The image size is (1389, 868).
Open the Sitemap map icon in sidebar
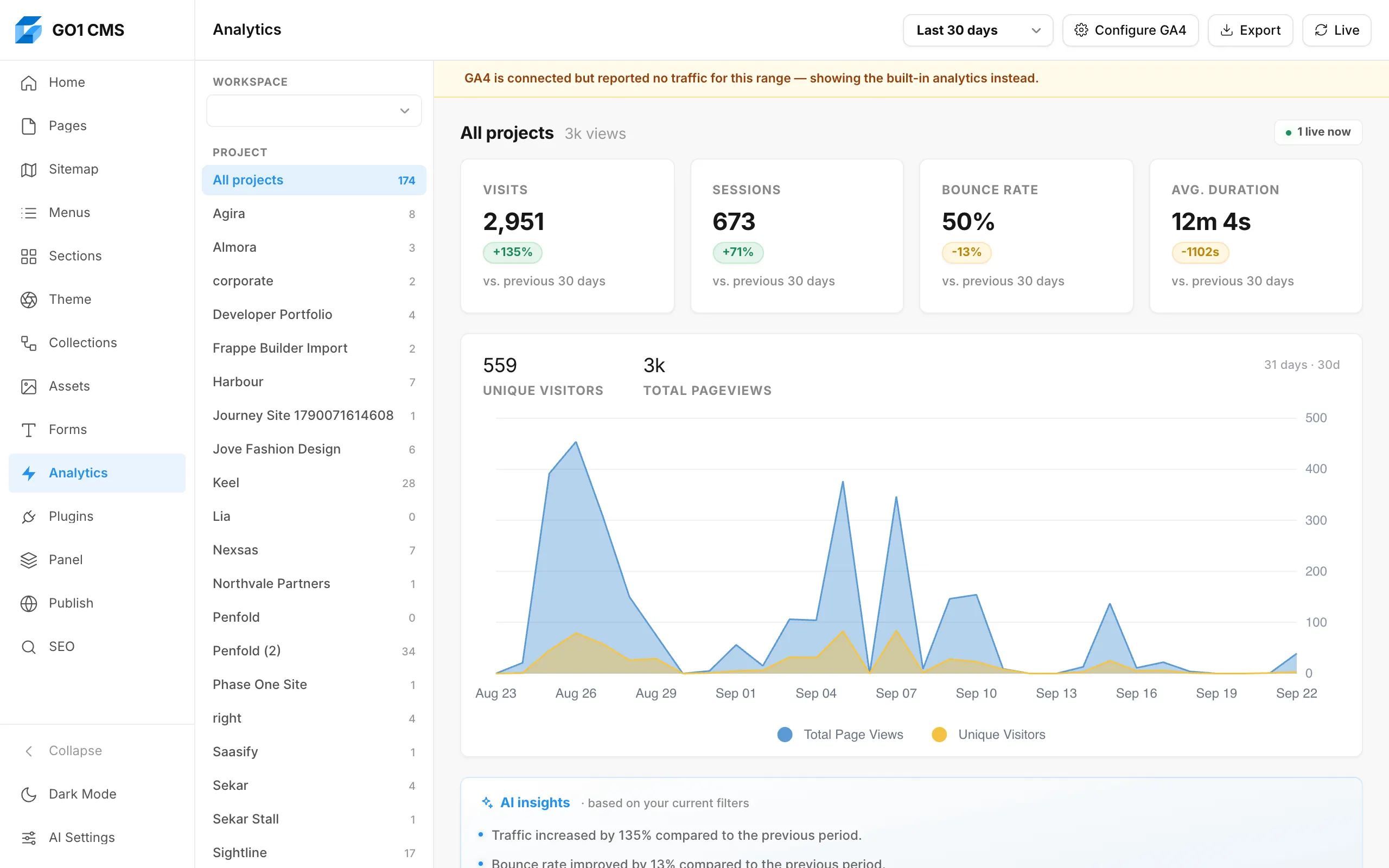(29, 169)
